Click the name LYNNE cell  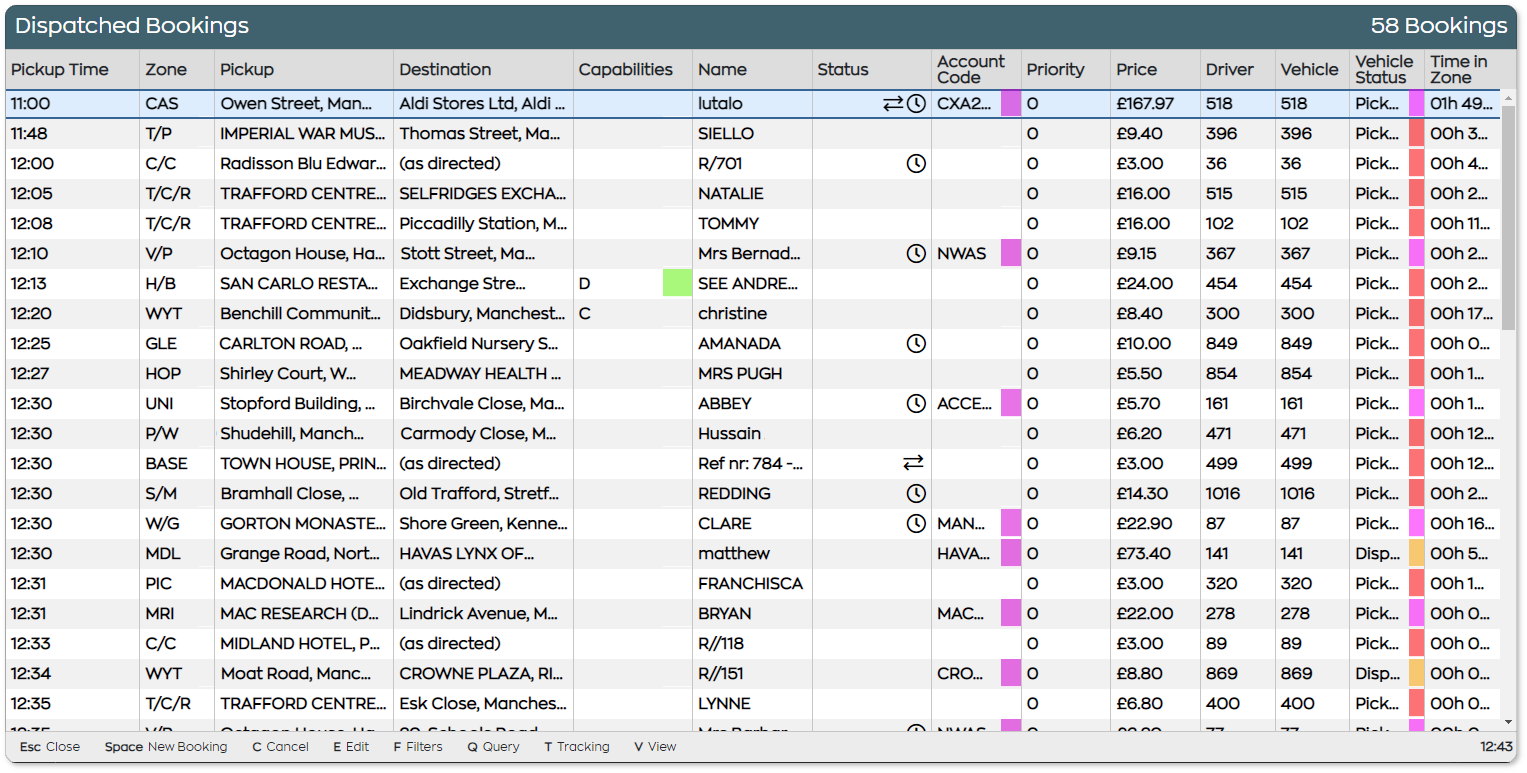pos(752,703)
